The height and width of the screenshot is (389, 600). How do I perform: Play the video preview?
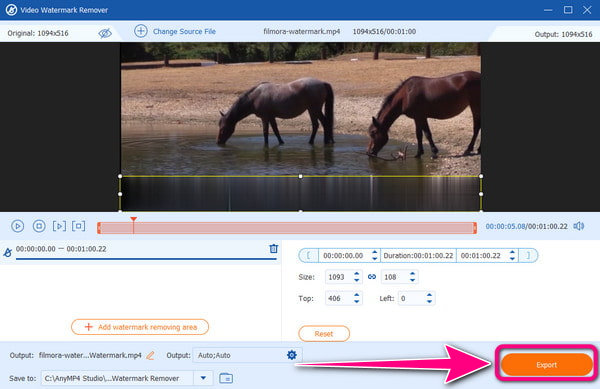[17, 226]
